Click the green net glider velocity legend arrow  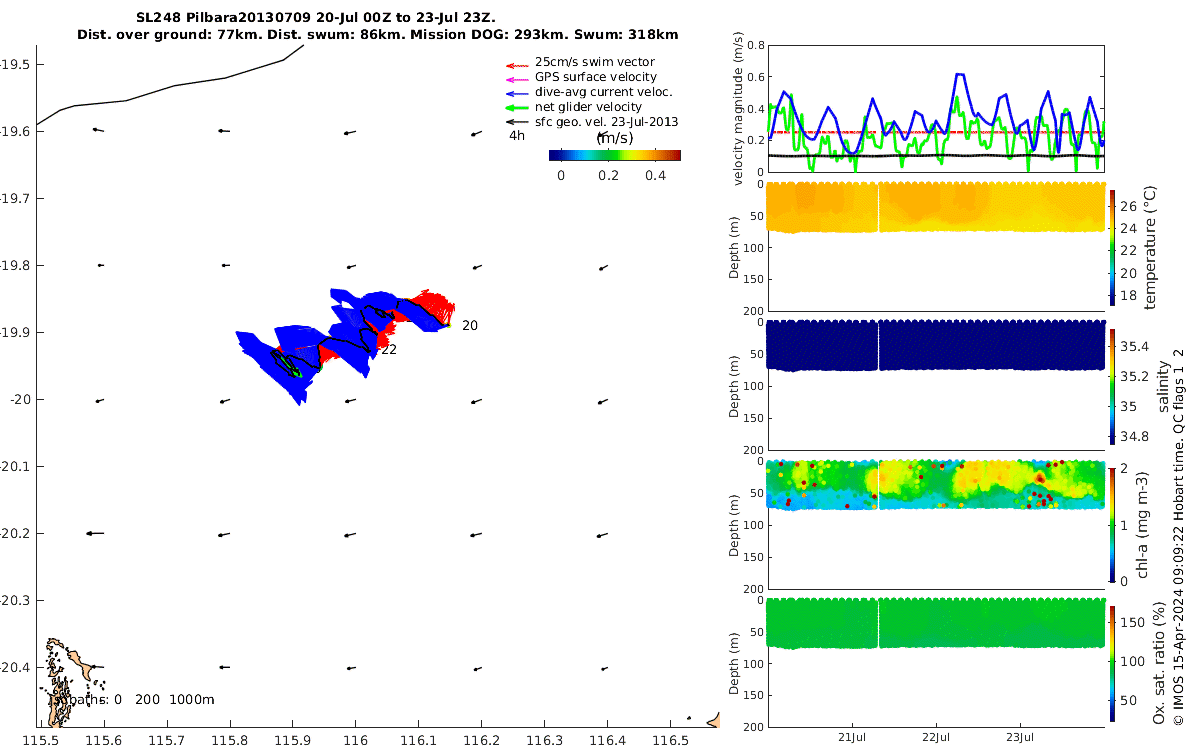coord(516,107)
